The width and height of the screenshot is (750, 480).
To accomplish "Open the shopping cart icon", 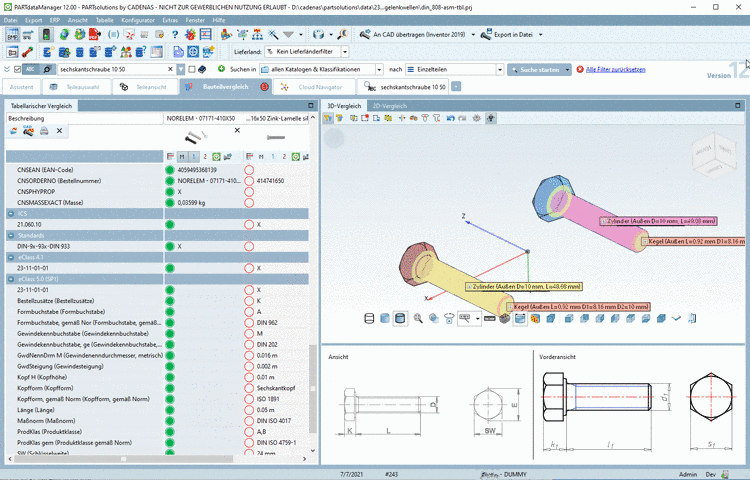I will (28, 35).
